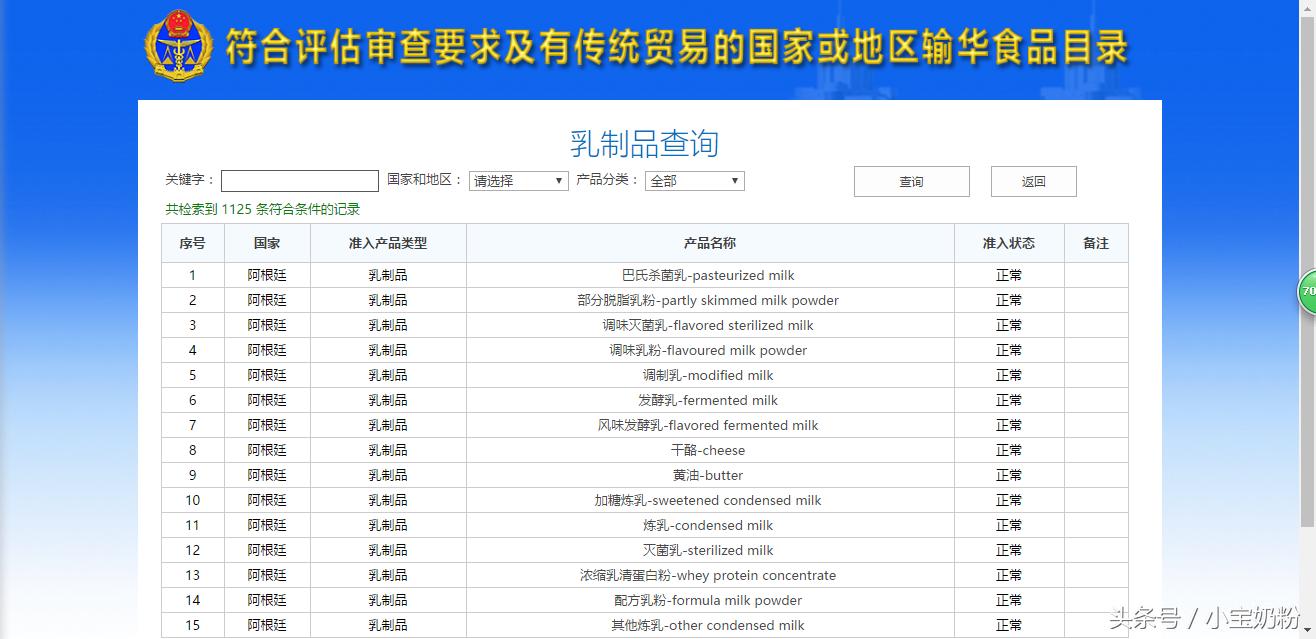
Task: Select the 干酪-cheese product entry
Action: point(708,450)
